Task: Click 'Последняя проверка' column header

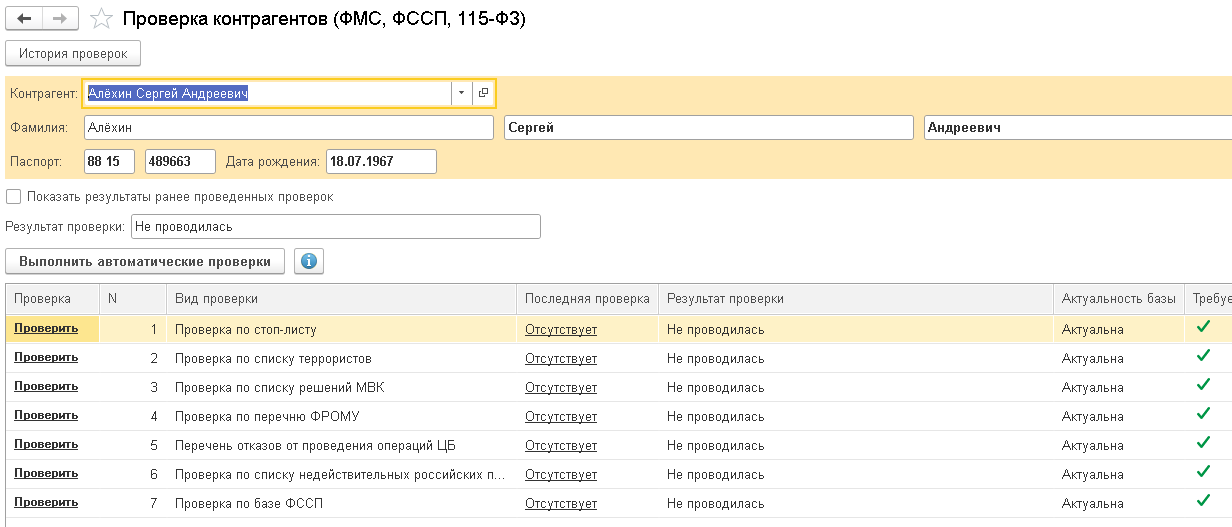Action: [587, 298]
